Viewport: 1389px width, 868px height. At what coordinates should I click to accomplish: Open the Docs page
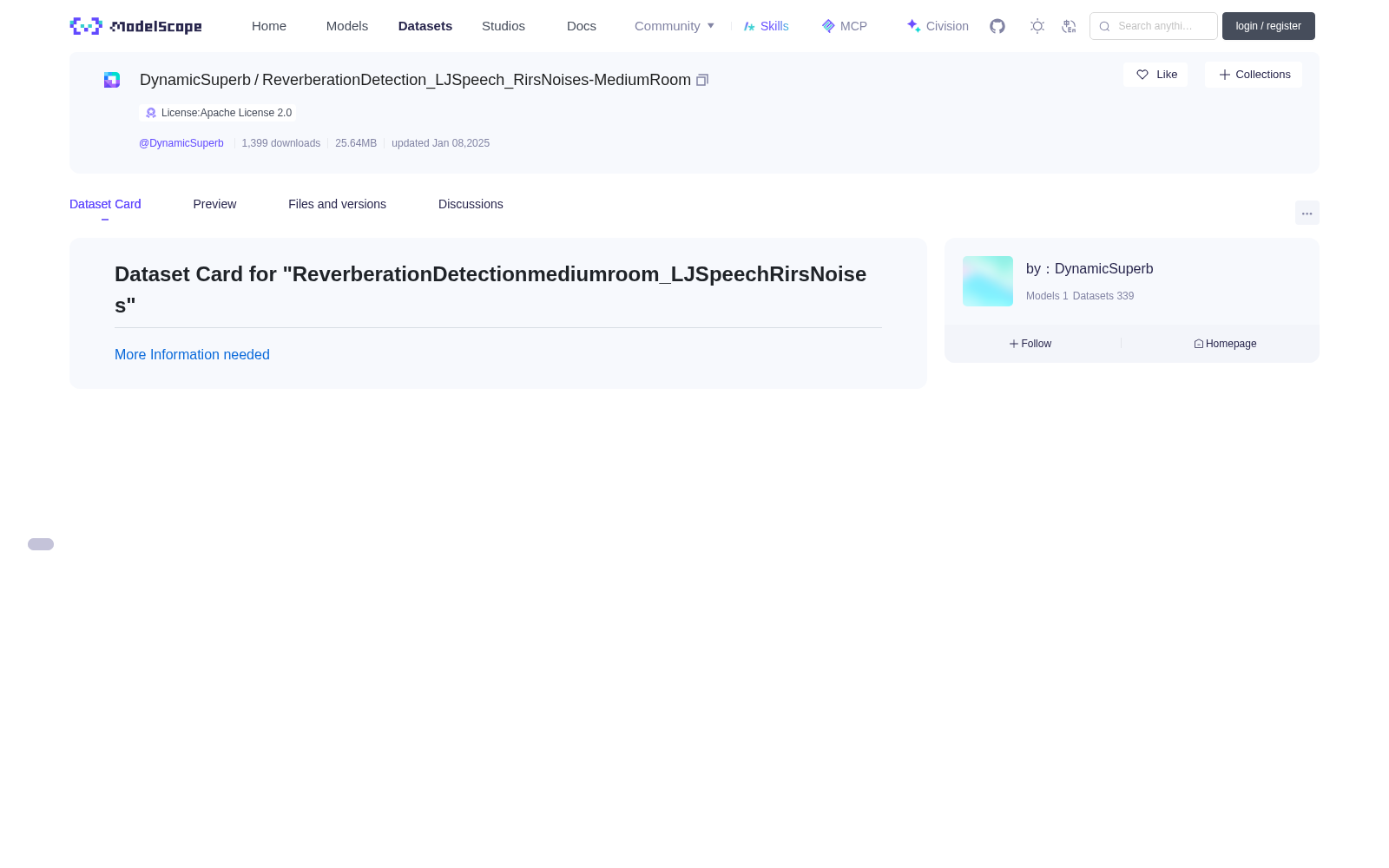[582, 26]
